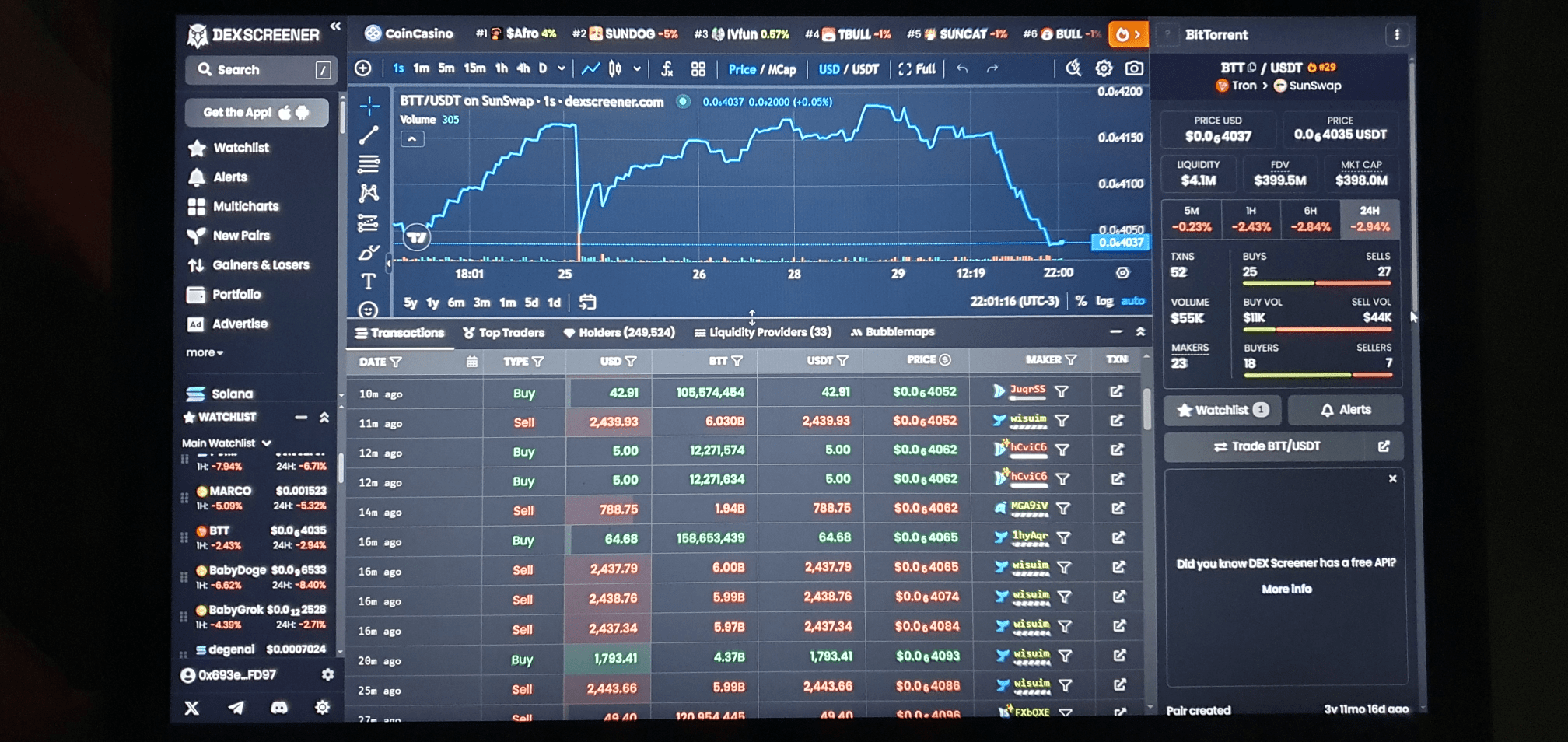Toggle Full screen chart mode
The height and width of the screenshot is (742, 1568).
click(x=917, y=69)
